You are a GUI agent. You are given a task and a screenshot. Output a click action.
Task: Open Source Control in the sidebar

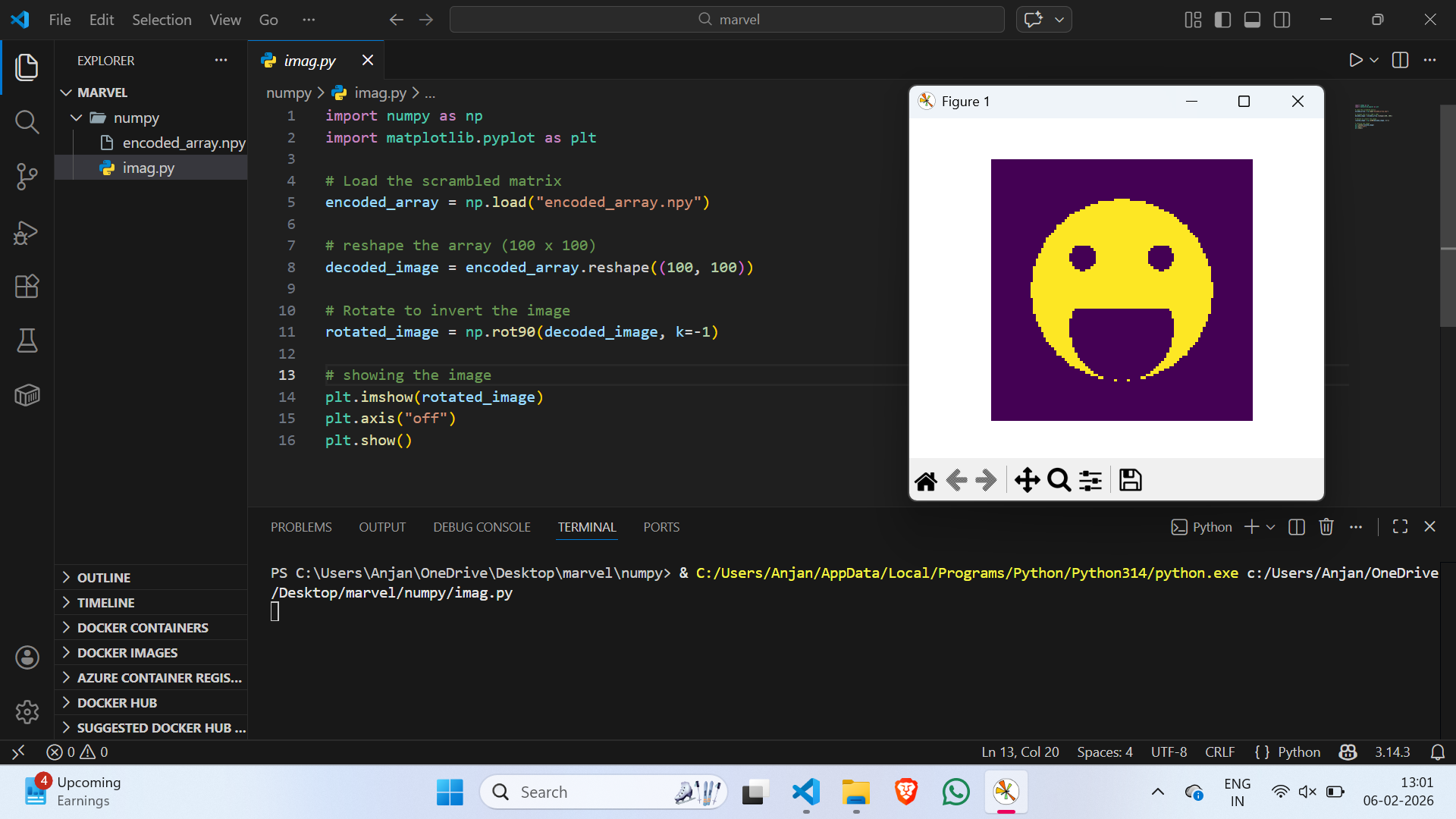point(27,176)
